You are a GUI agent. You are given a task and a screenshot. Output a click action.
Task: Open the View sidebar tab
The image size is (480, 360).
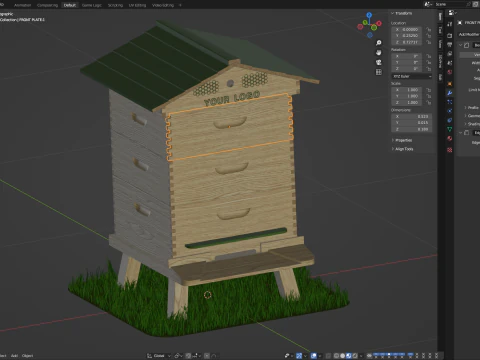tap(440, 44)
